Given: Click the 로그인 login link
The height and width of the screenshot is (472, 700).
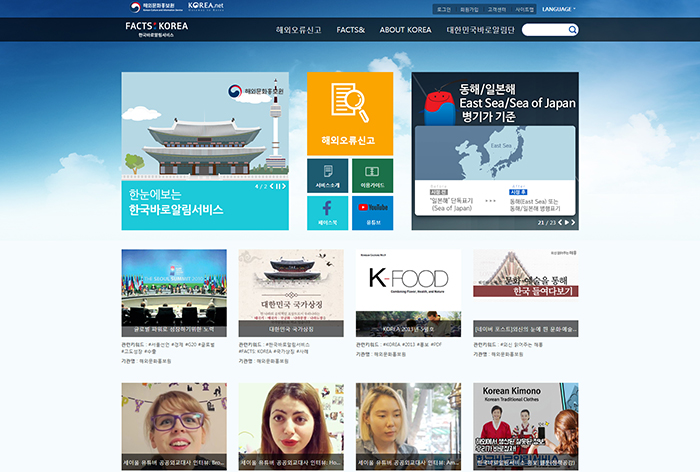Looking at the screenshot, I should tap(444, 9).
